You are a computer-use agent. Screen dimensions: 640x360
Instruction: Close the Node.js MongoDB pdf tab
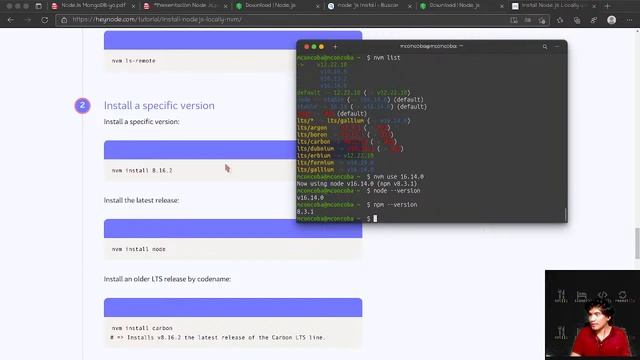(x=133, y=6)
